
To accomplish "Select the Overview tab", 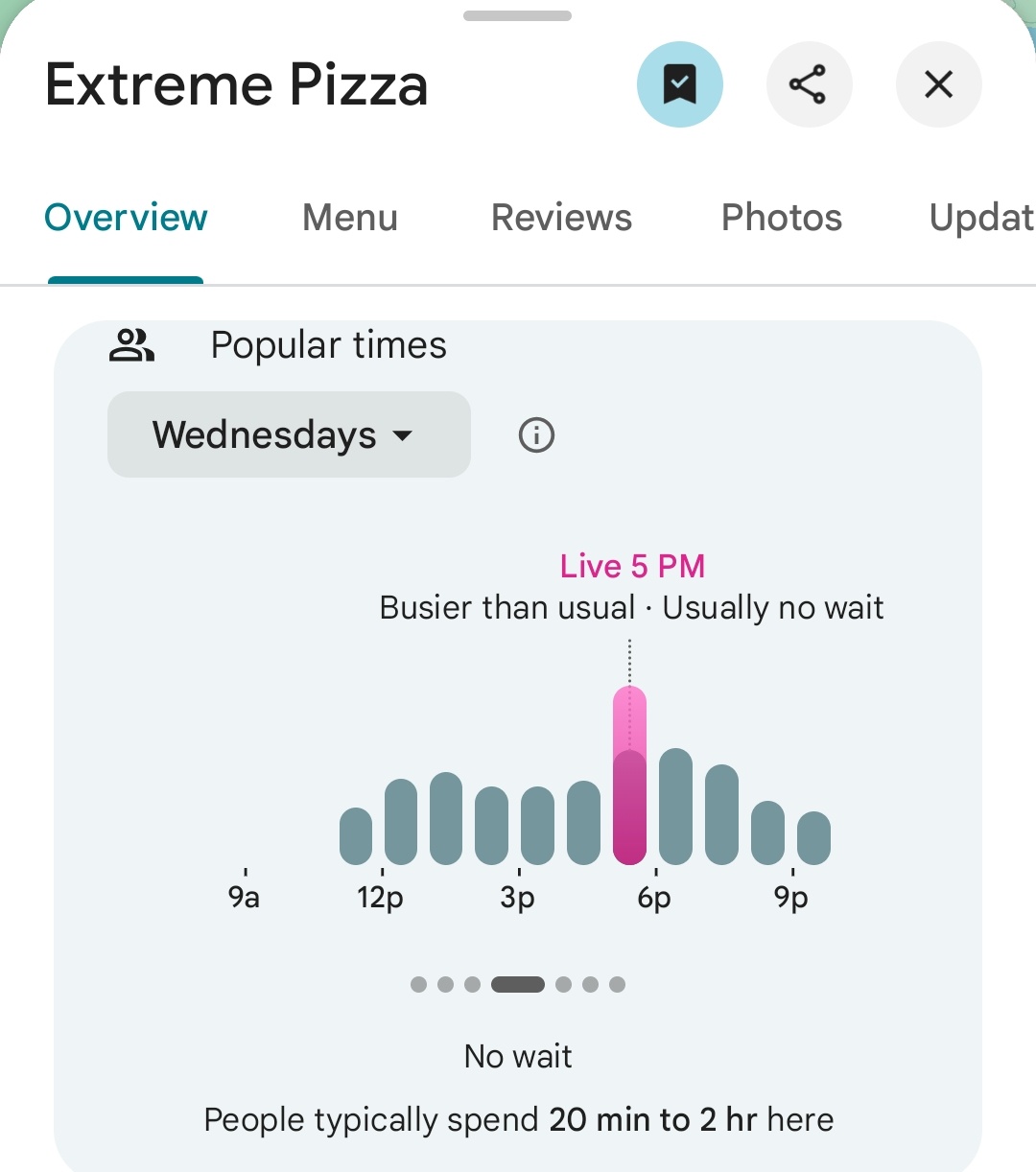I will (126, 218).
